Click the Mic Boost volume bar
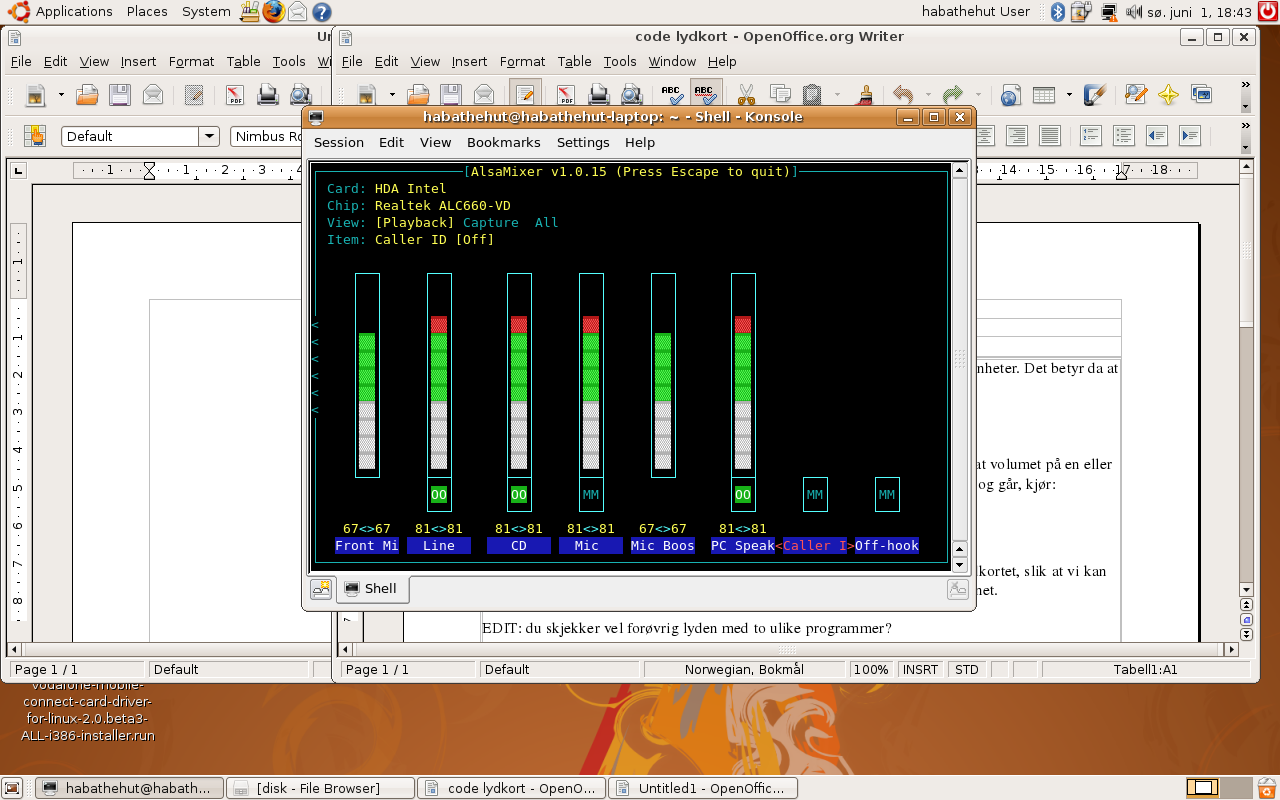Image resolution: width=1280 pixels, height=800 pixels. [x=663, y=375]
